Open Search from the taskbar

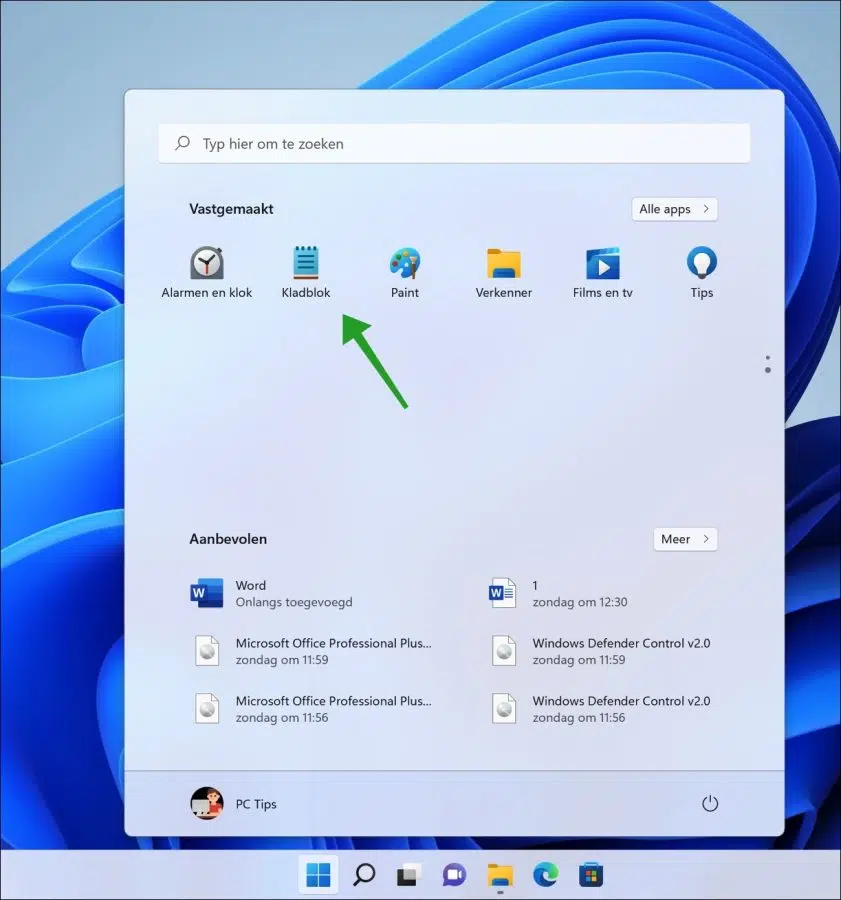click(x=364, y=875)
